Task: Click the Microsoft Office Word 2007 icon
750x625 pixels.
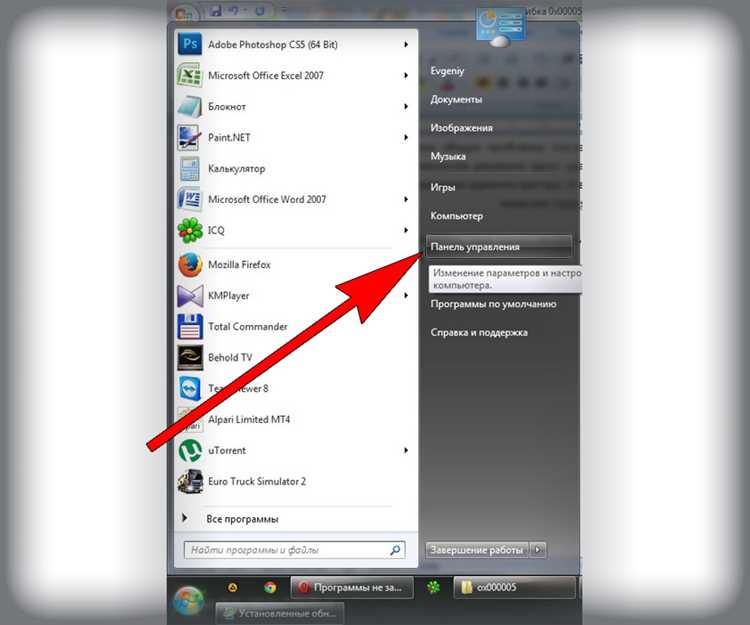Action: pyautogui.click(x=190, y=199)
